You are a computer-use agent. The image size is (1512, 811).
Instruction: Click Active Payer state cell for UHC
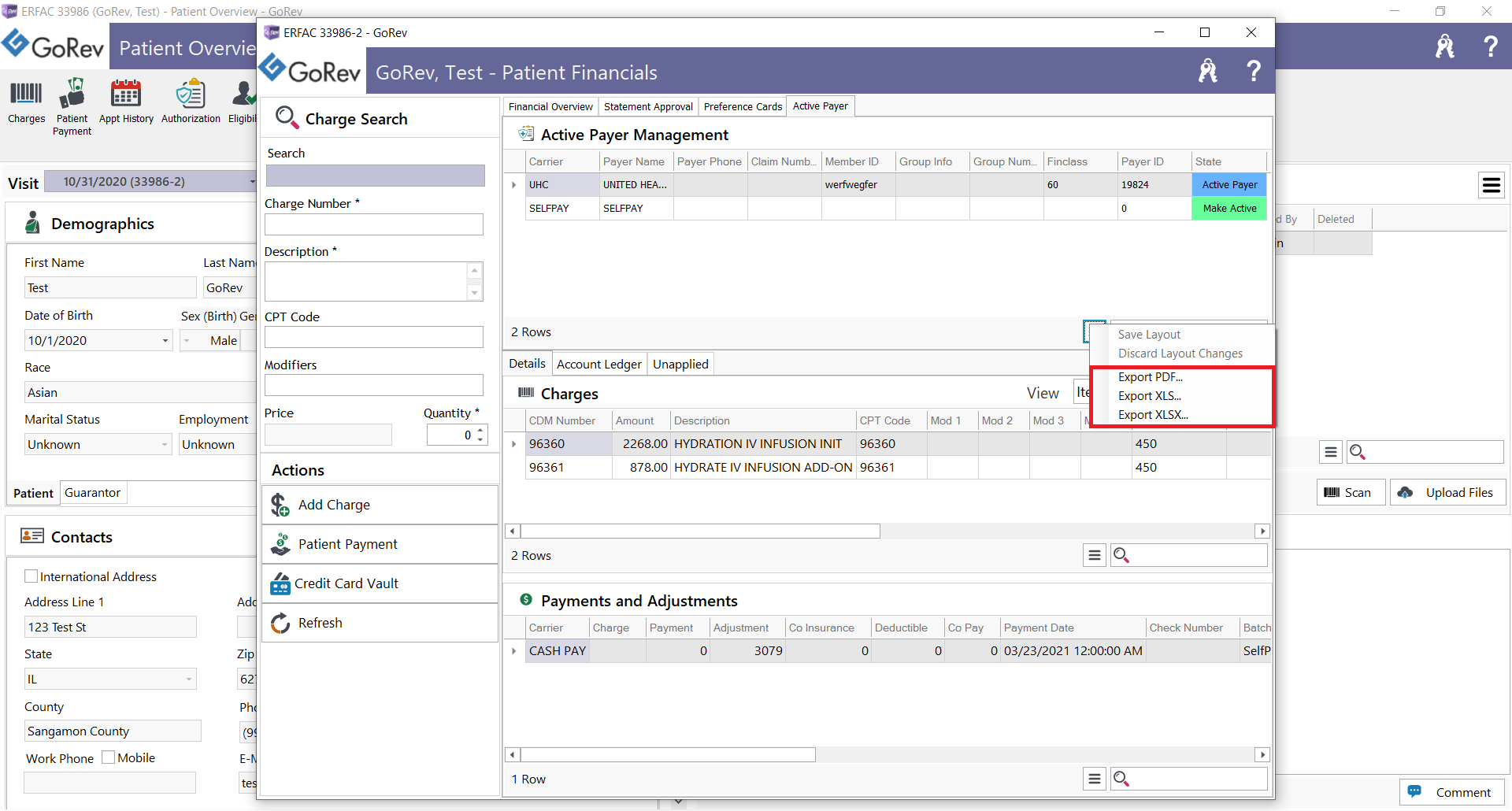click(1229, 184)
